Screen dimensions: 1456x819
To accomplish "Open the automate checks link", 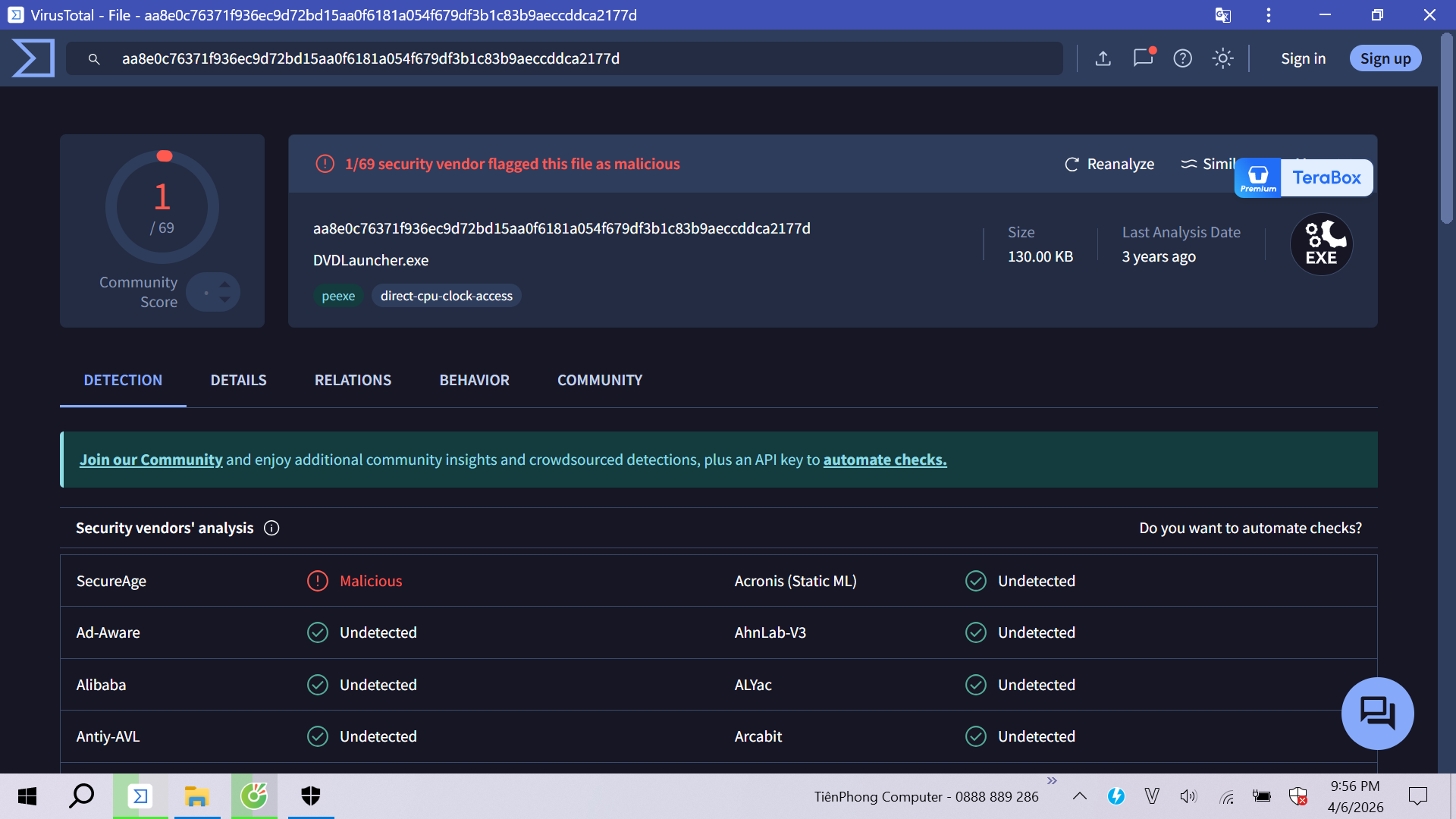I will coord(885,460).
